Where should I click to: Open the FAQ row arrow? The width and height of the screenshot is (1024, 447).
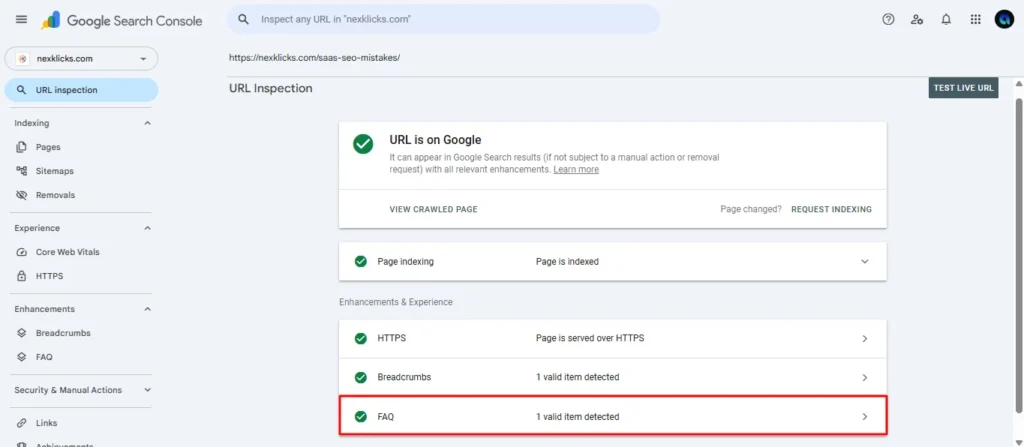coord(865,416)
